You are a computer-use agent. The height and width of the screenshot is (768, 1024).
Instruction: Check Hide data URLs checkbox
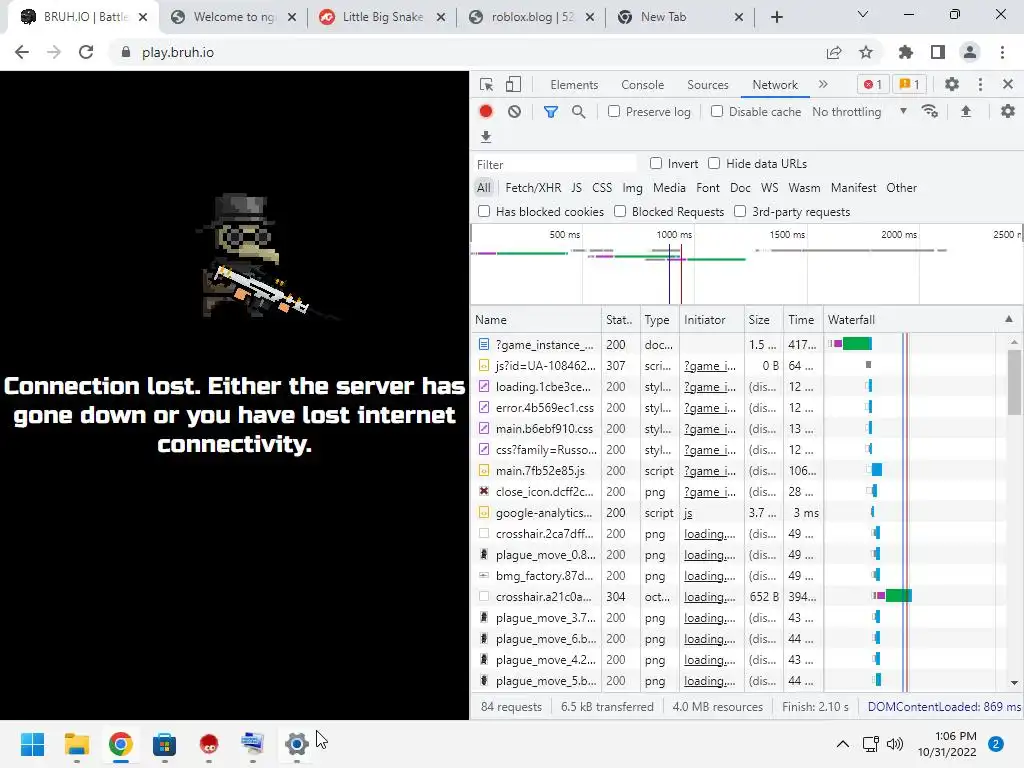pyautogui.click(x=714, y=163)
